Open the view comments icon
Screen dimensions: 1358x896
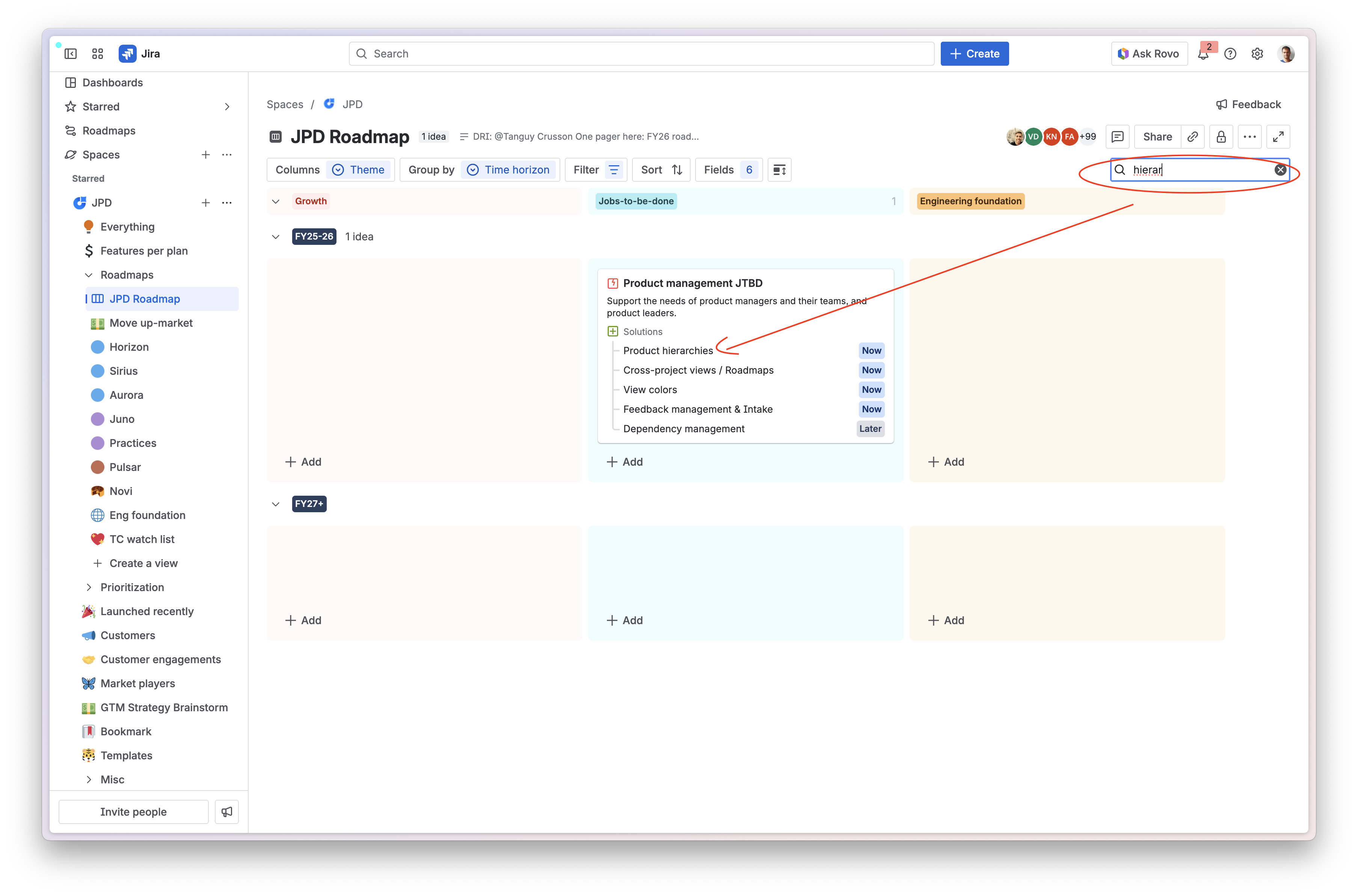coord(1118,137)
